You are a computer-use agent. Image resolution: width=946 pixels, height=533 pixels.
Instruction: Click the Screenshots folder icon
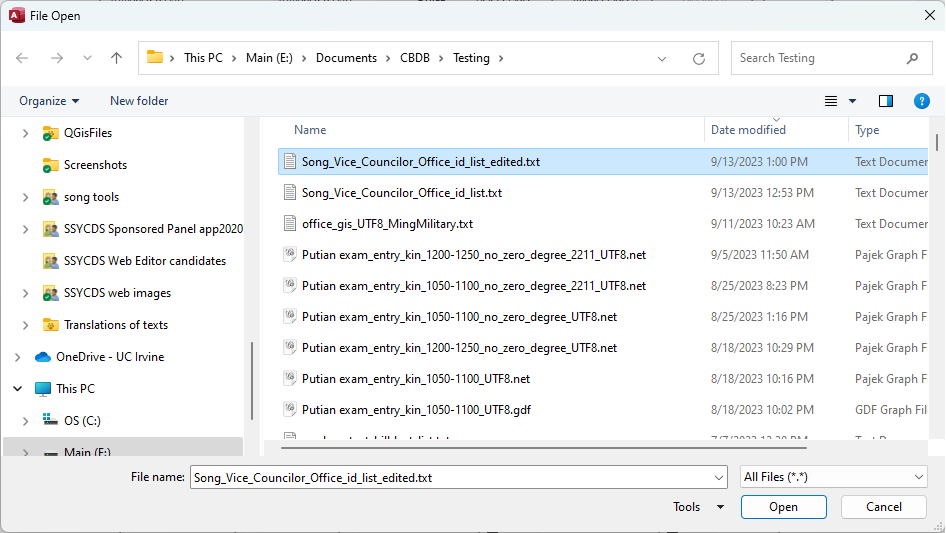51,165
